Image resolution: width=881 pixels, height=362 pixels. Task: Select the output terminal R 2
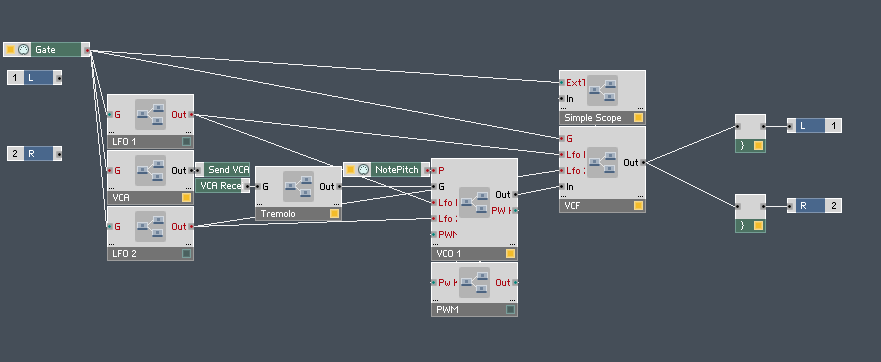814,206
